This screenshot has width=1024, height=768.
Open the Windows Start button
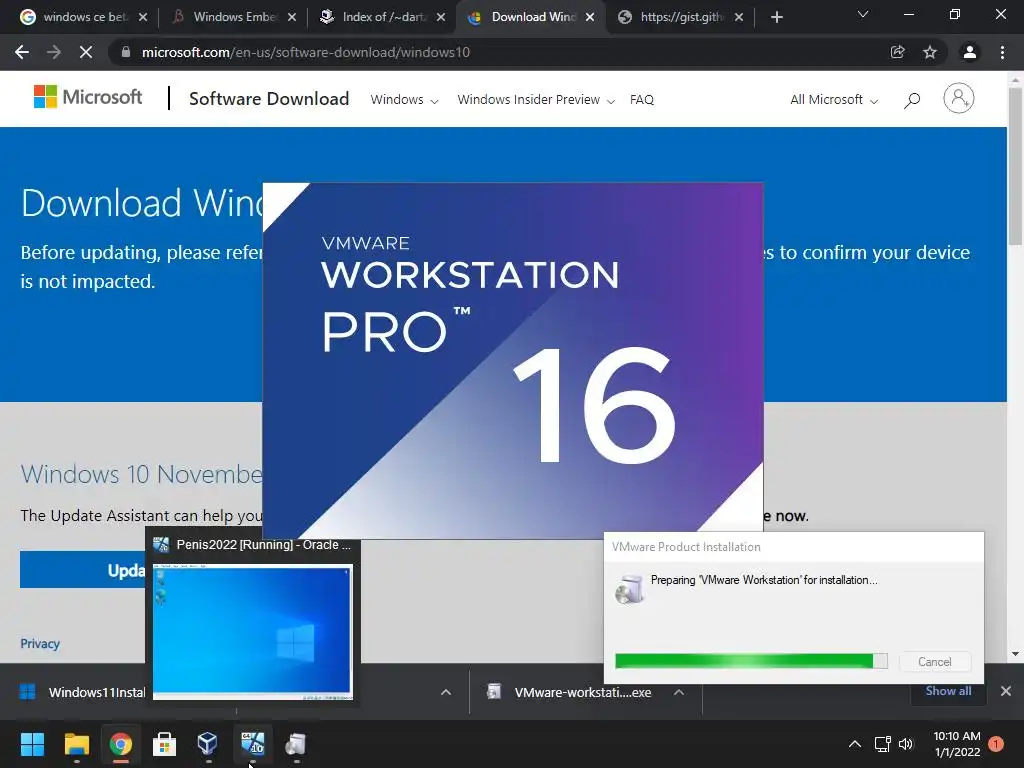[32, 744]
